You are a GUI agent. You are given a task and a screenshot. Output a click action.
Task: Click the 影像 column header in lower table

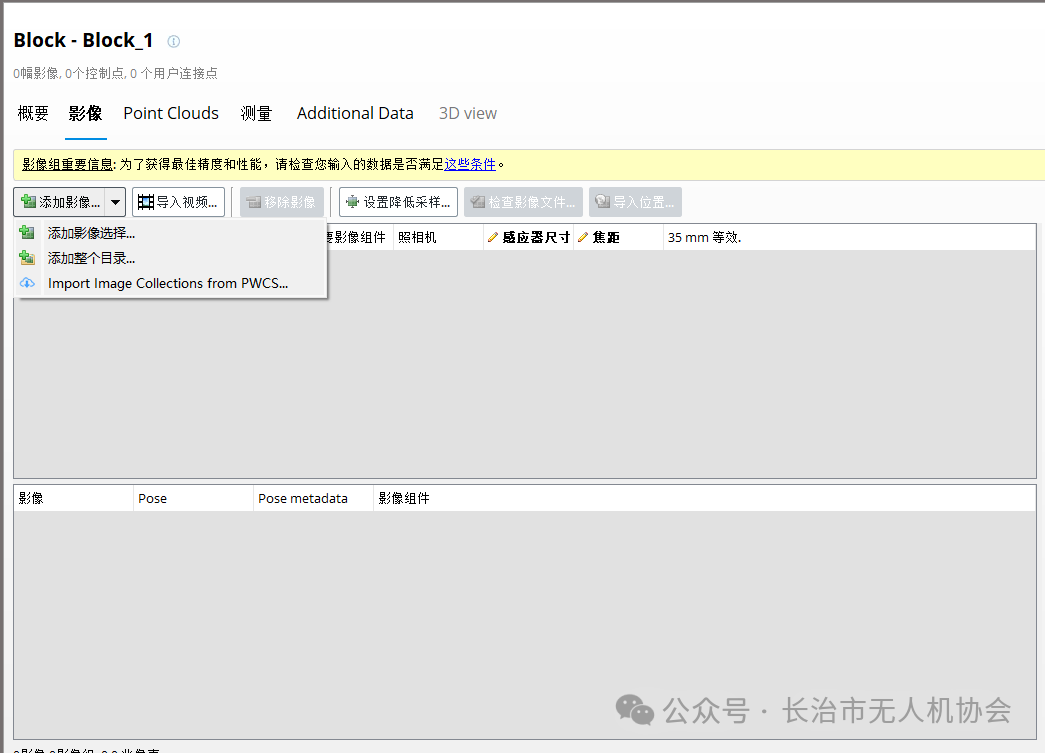coord(73,498)
